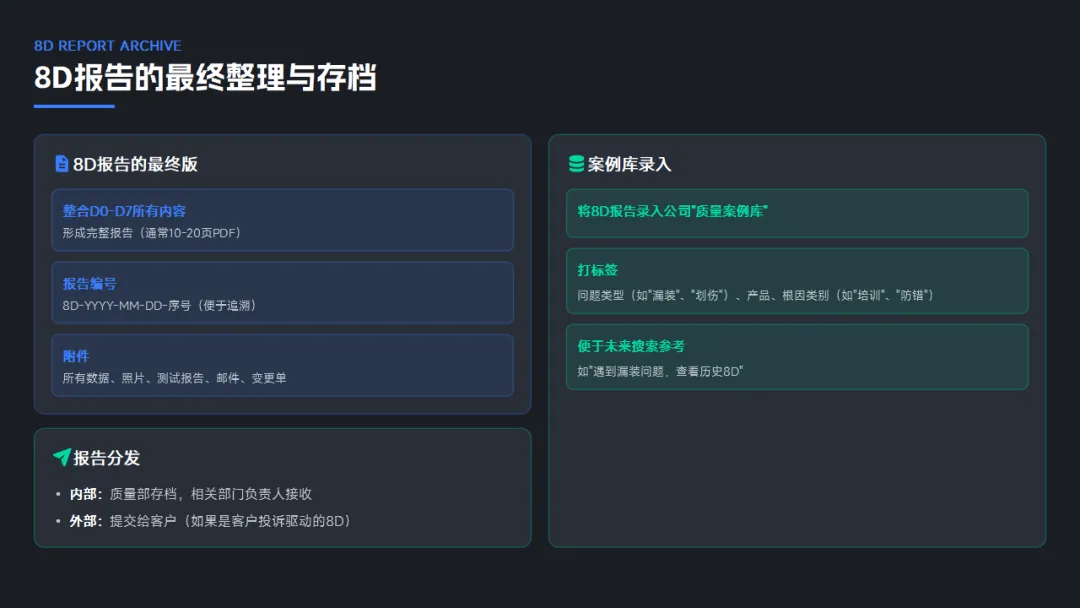Click the 报告分发 section heading
Viewport: 1080px width, 608px height.
coord(106,458)
